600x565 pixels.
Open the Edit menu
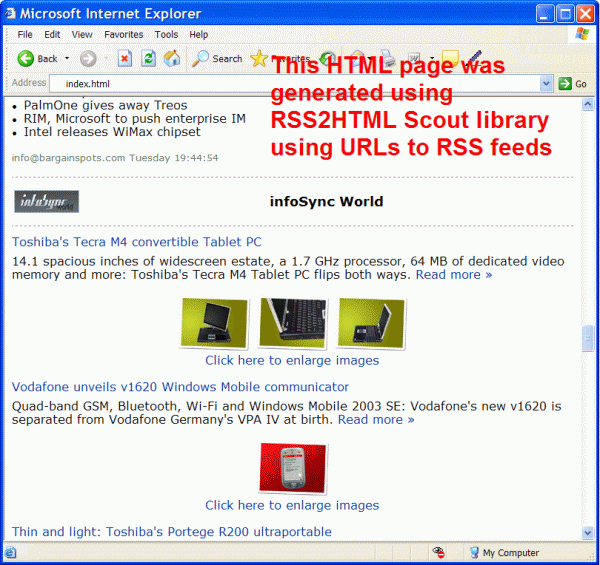[x=52, y=34]
